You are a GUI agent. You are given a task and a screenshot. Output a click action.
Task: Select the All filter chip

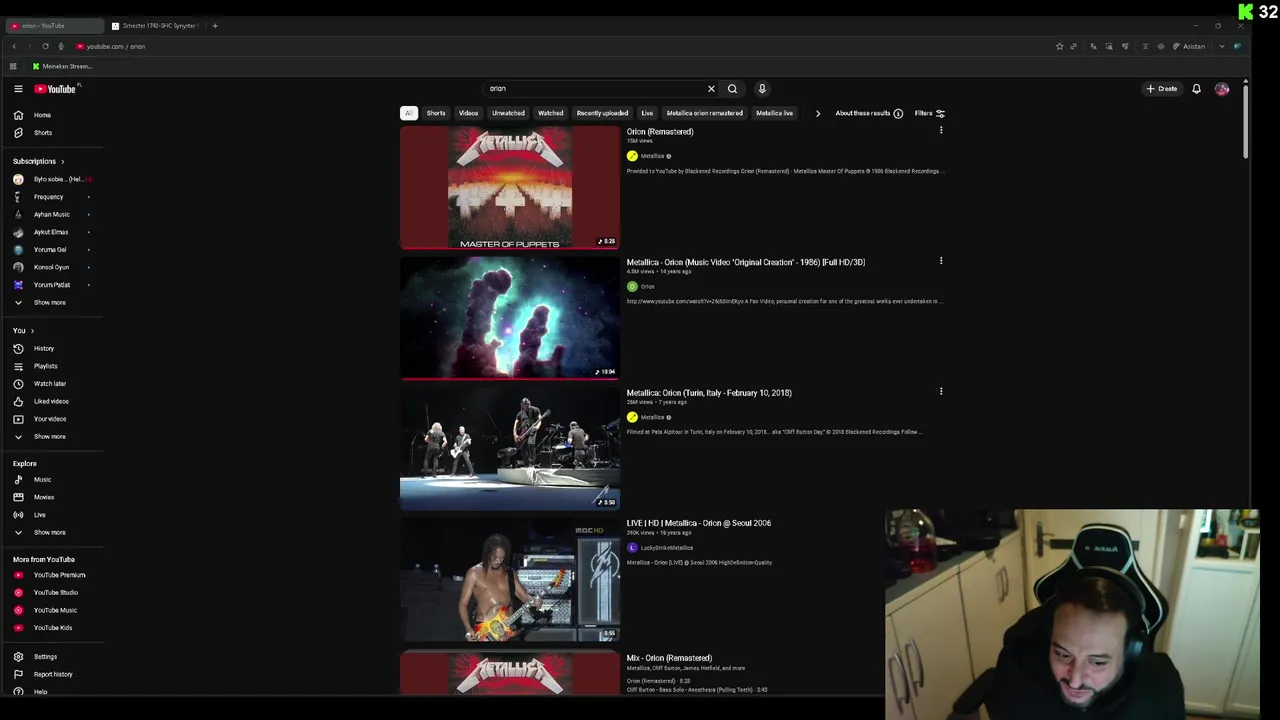(x=408, y=114)
